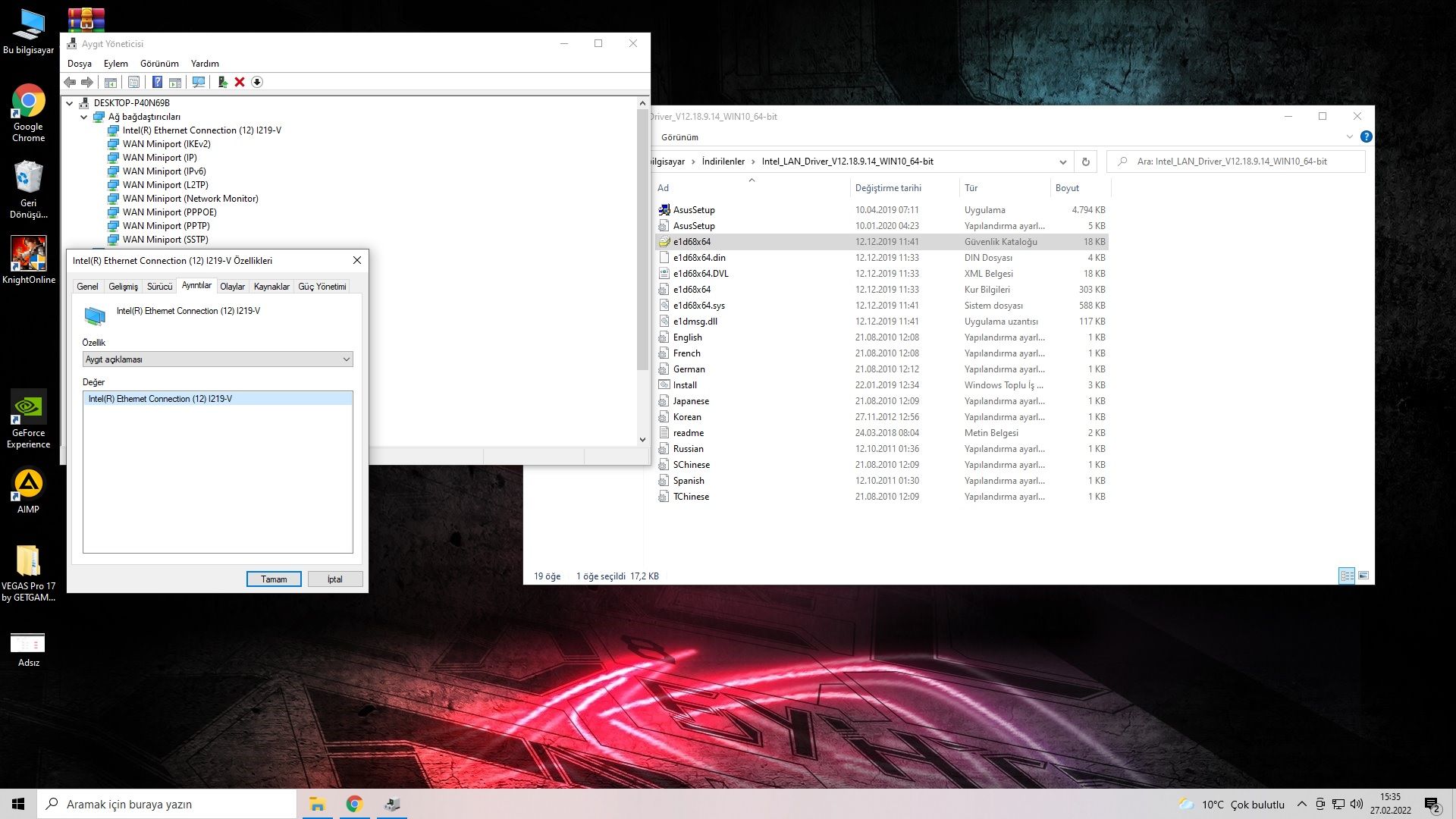Open the Eylem menu

pos(115,64)
